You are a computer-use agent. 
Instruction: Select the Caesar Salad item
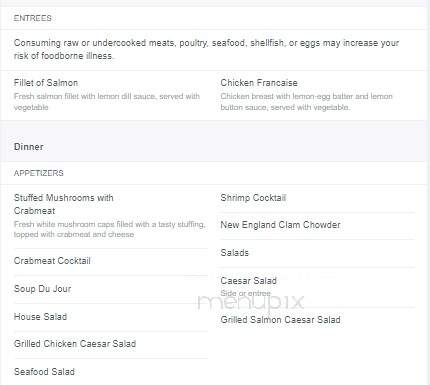click(249, 281)
